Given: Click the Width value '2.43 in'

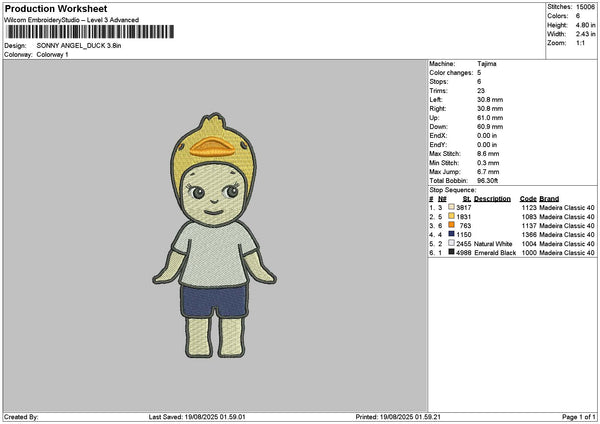Looking at the screenshot, I should pos(585,34).
